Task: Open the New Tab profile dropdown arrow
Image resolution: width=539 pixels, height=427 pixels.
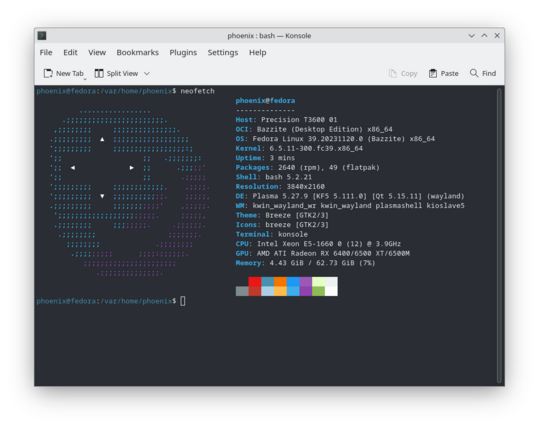Action: pyautogui.click(x=85, y=79)
